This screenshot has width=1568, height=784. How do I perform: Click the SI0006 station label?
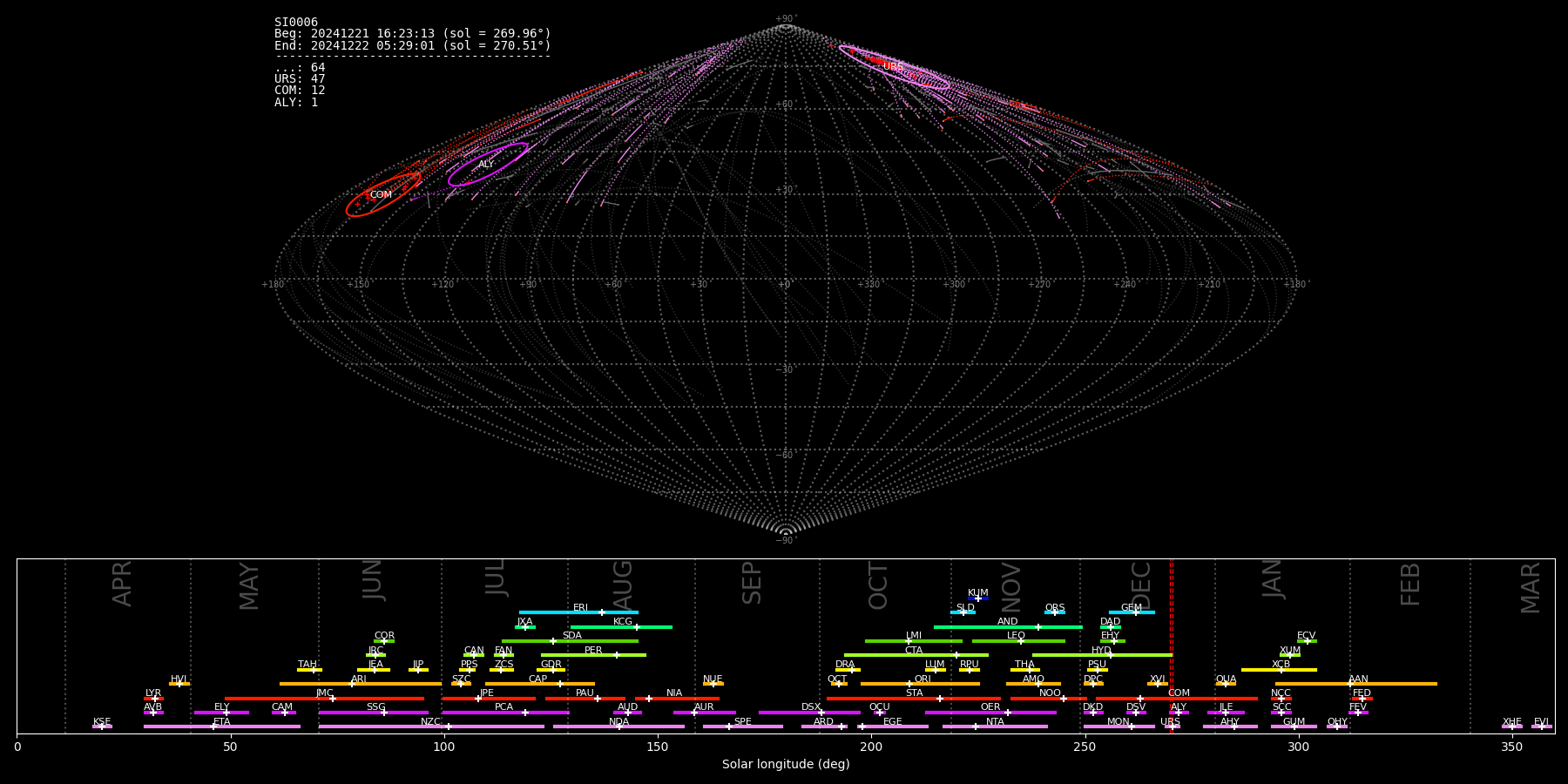coord(296,23)
